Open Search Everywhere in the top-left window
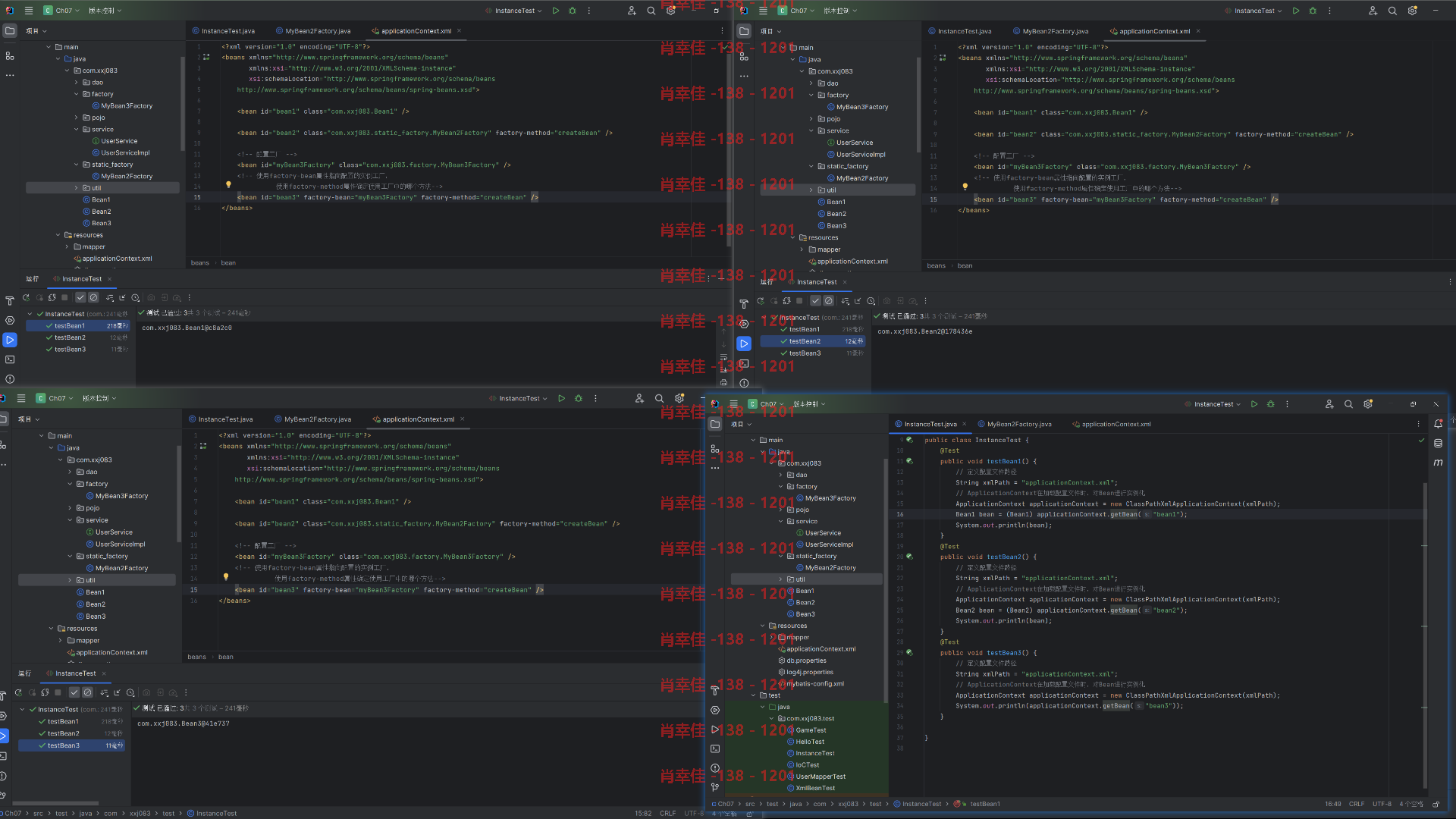1456x819 pixels. click(651, 11)
